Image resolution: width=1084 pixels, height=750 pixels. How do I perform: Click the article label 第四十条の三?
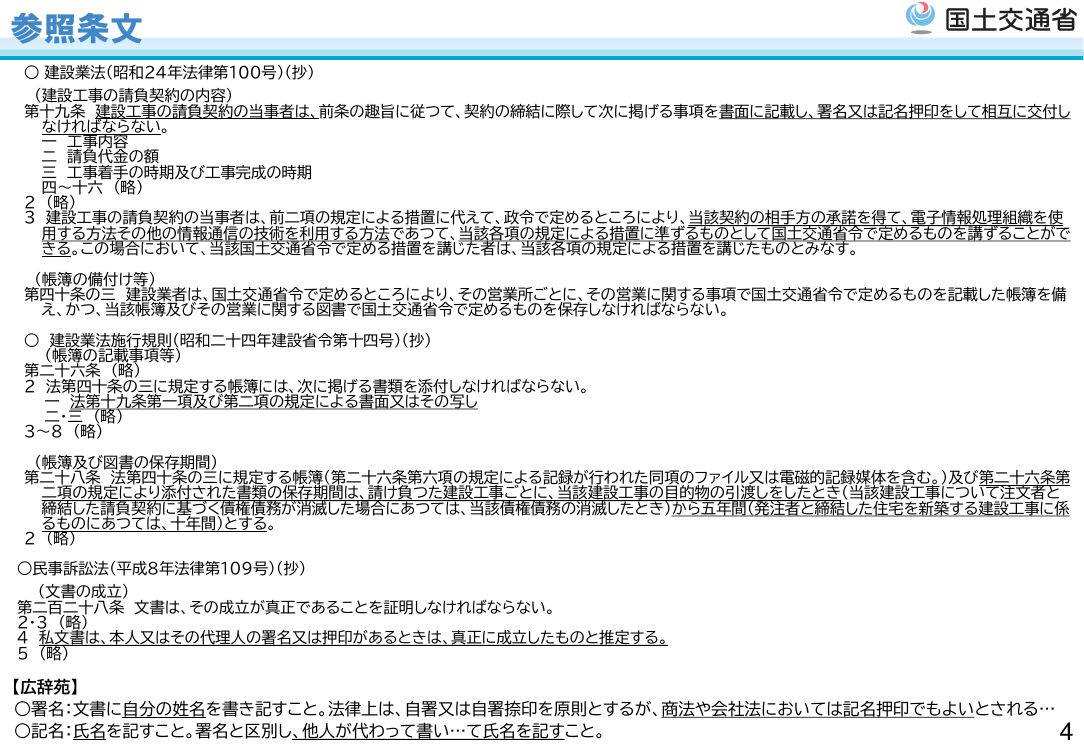[x=70, y=294]
